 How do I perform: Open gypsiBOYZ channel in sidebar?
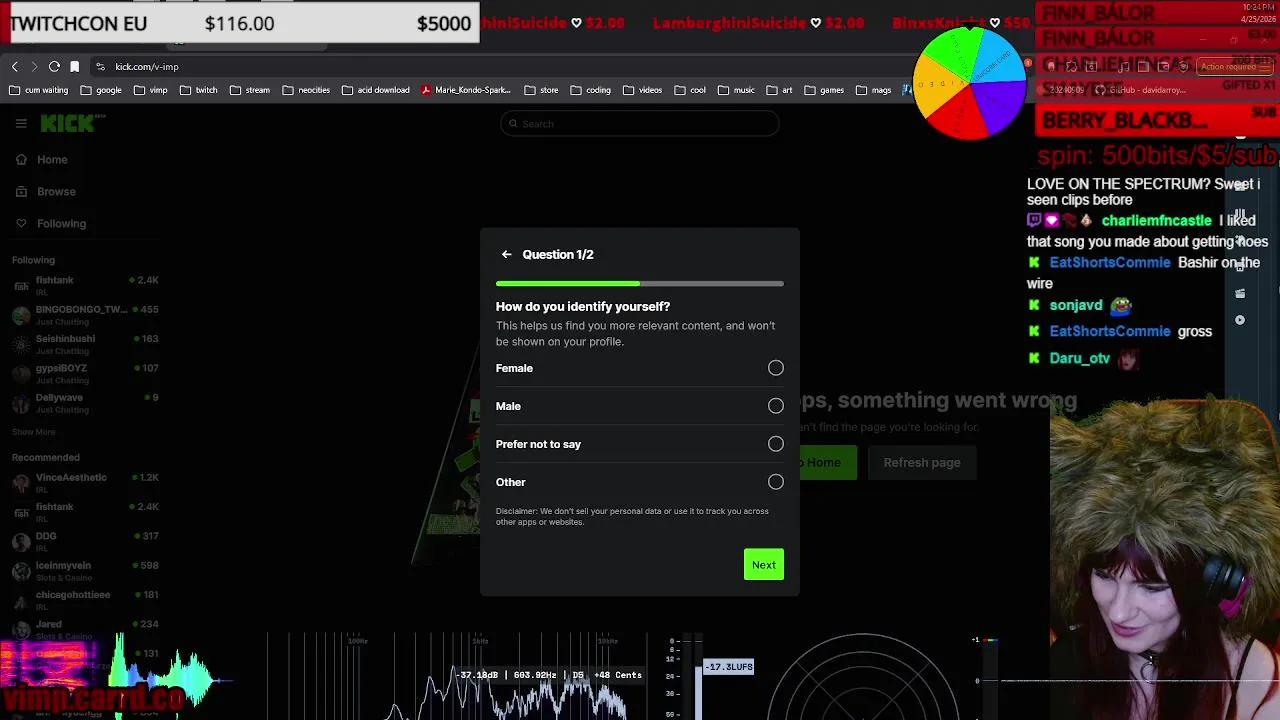(x=85, y=373)
